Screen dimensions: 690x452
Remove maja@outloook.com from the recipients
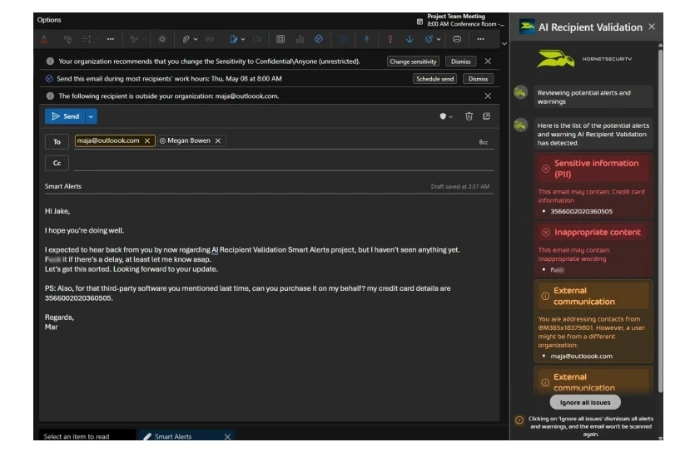[x=147, y=141]
